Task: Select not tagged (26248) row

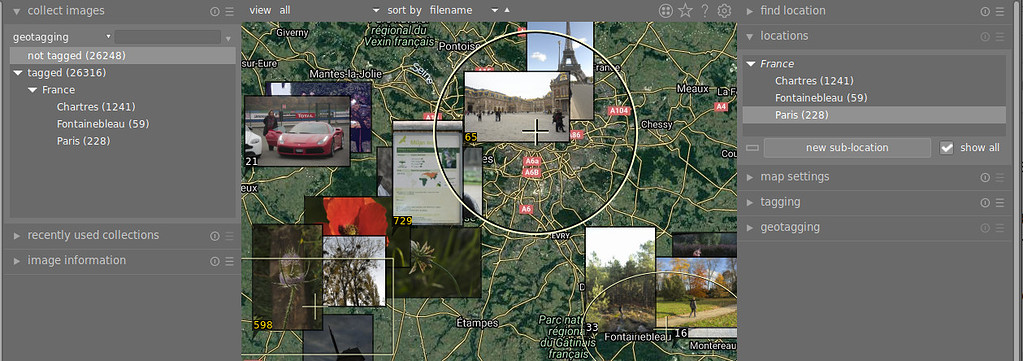Action: pos(123,56)
